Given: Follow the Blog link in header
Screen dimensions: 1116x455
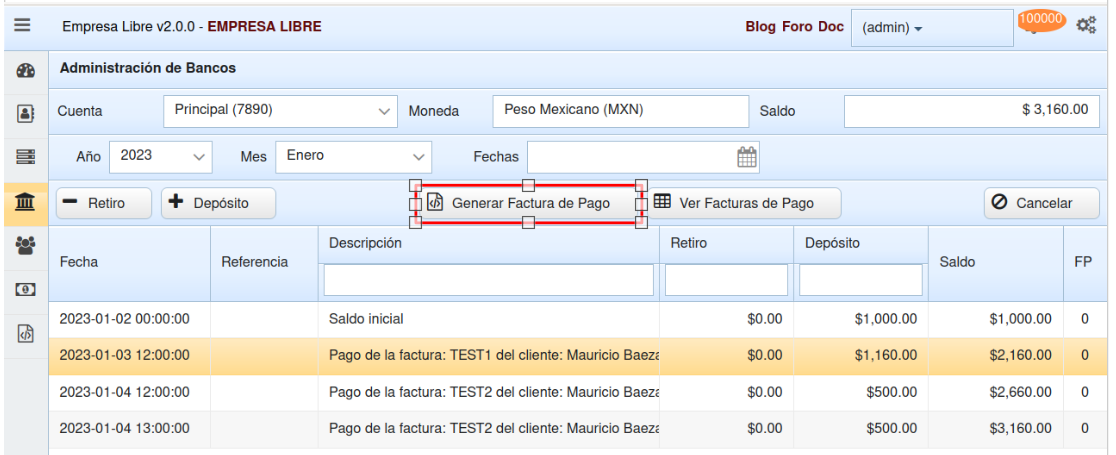Looking at the screenshot, I should pos(761,26).
